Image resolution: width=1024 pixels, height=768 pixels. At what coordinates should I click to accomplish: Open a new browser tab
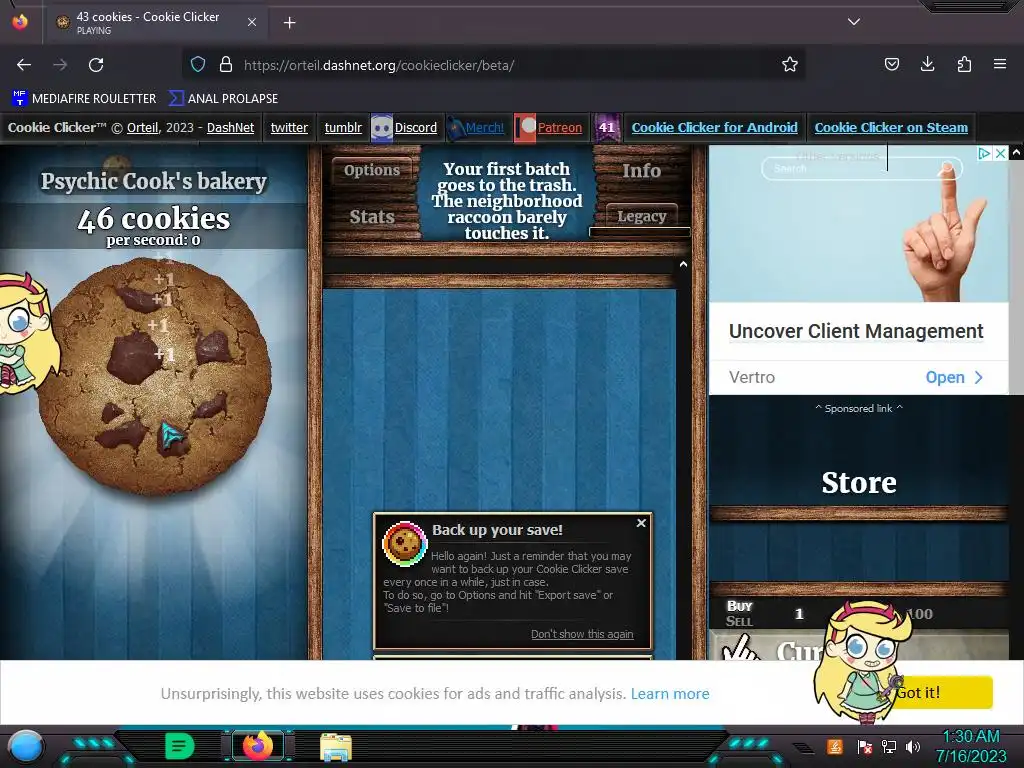point(289,23)
